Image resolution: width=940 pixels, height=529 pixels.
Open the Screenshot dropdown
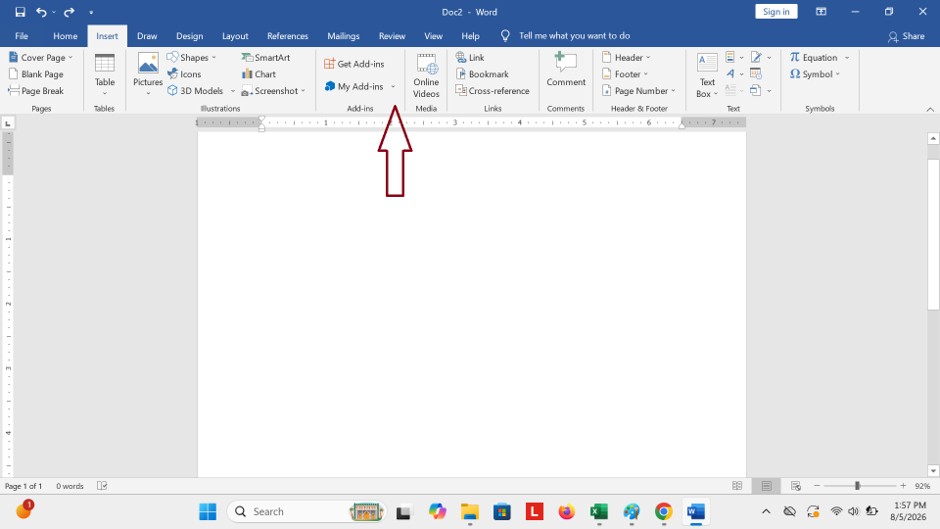[x=273, y=91]
